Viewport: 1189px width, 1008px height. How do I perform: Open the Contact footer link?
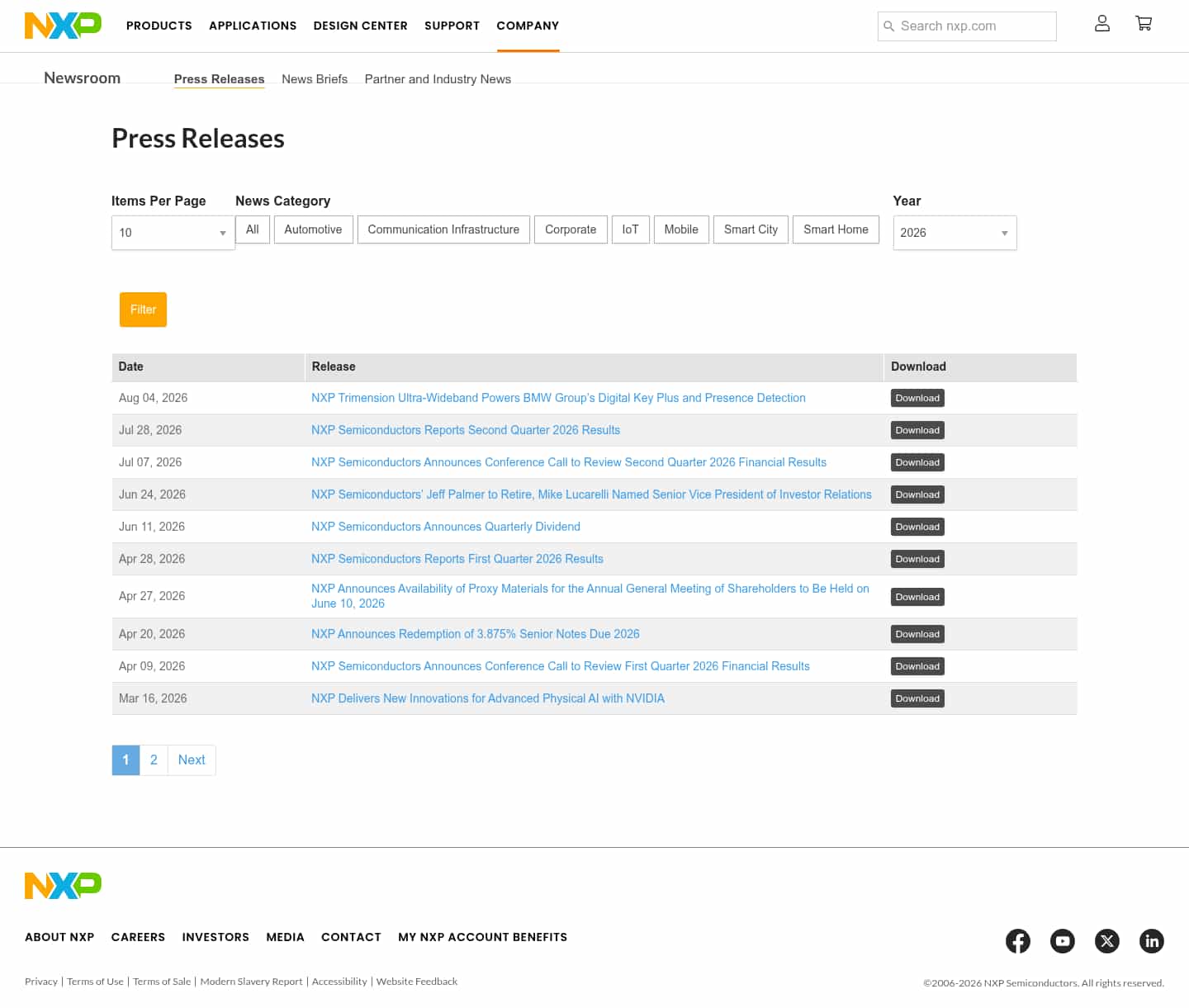[x=351, y=937]
